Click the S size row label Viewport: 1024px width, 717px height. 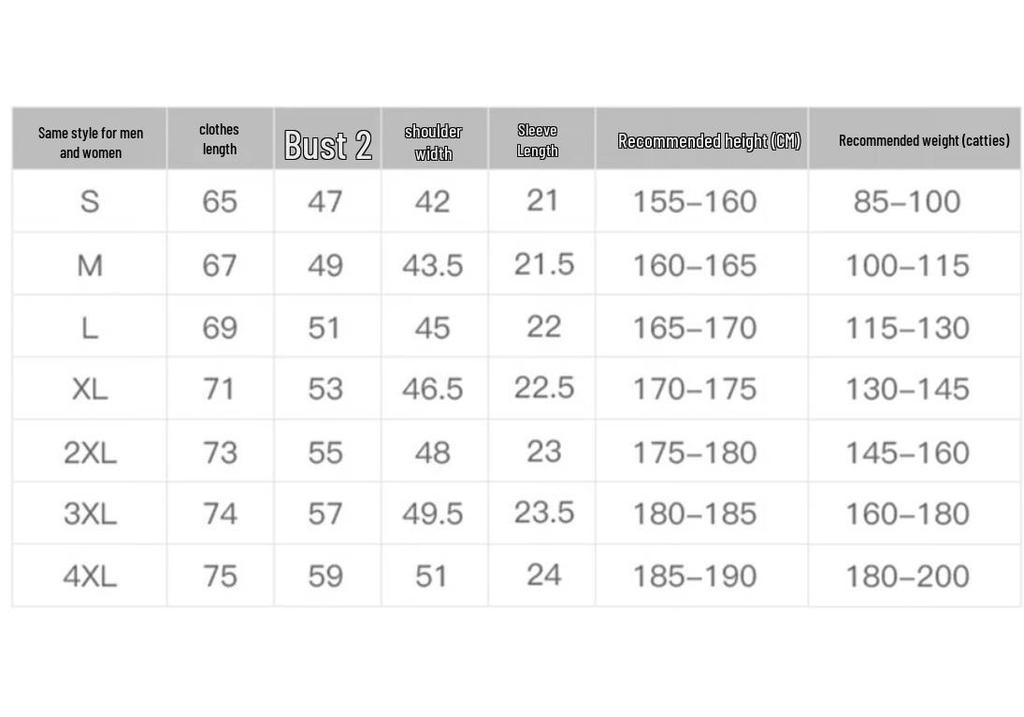coord(90,201)
